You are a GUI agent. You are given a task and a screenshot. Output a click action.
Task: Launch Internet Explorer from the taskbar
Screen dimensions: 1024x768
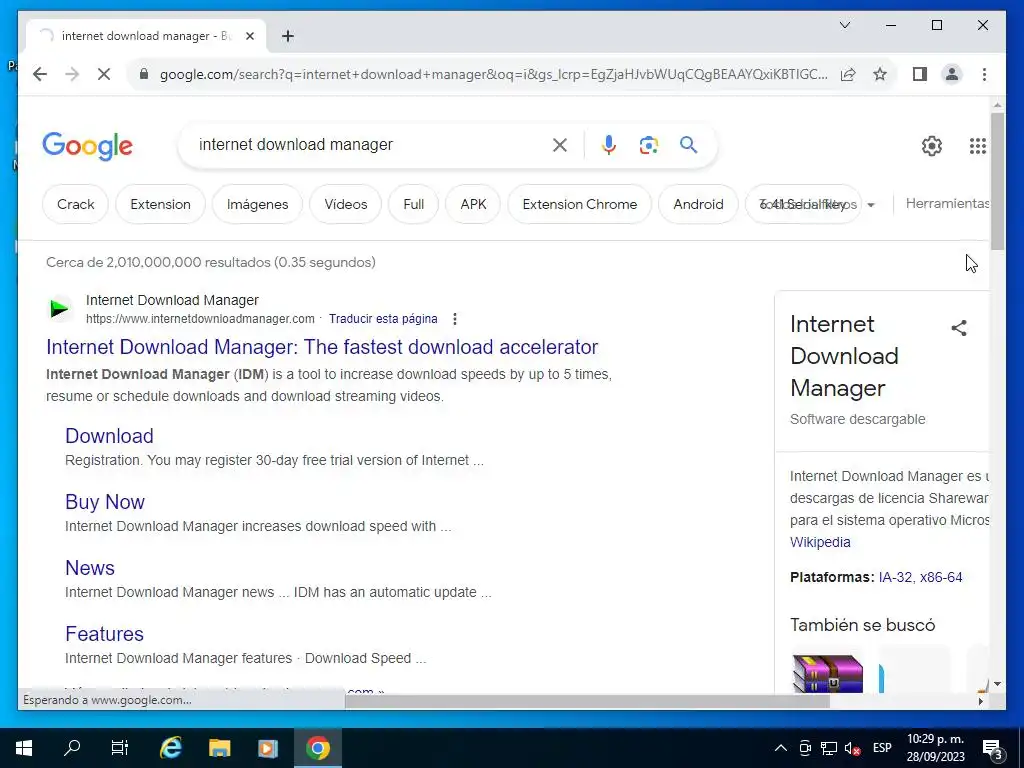[x=170, y=748]
